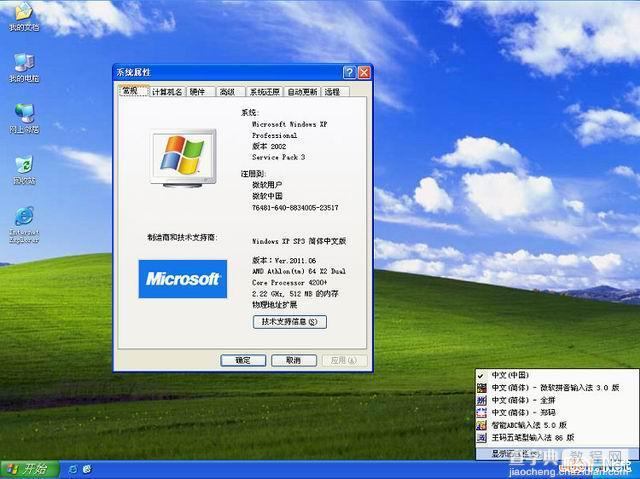Viewport: 640px width, 479px height.
Task: Switch to the 自动更新 tab
Action: click(302, 92)
